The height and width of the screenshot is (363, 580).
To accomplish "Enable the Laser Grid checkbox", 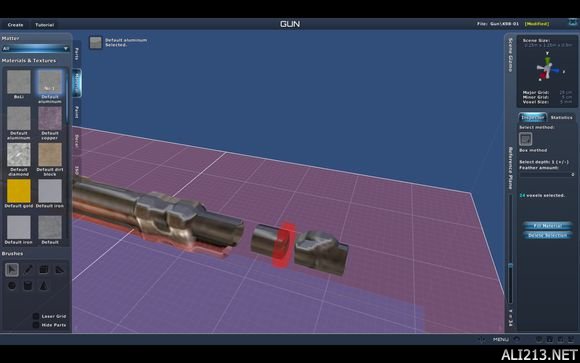I will pyautogui.click(x=36, y=316).
